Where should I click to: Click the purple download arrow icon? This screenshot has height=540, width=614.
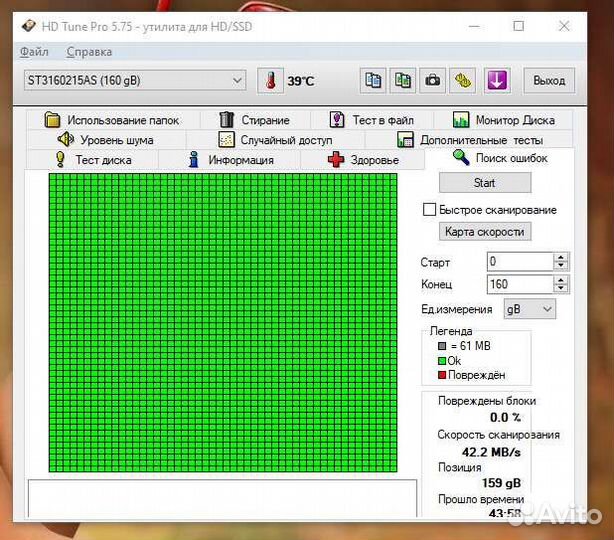tap(497, 81)
